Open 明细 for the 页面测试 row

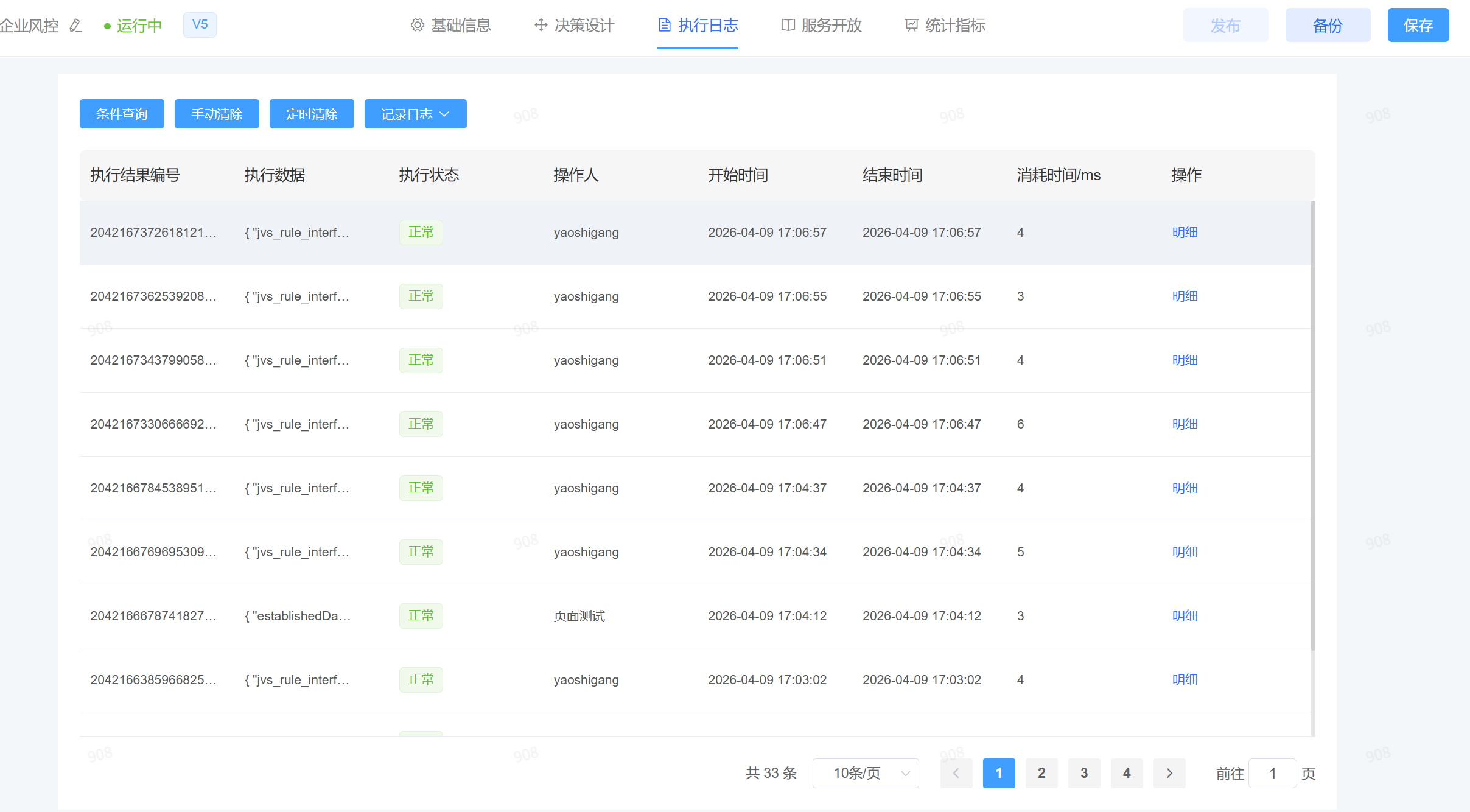click(x=1185, y=616)
